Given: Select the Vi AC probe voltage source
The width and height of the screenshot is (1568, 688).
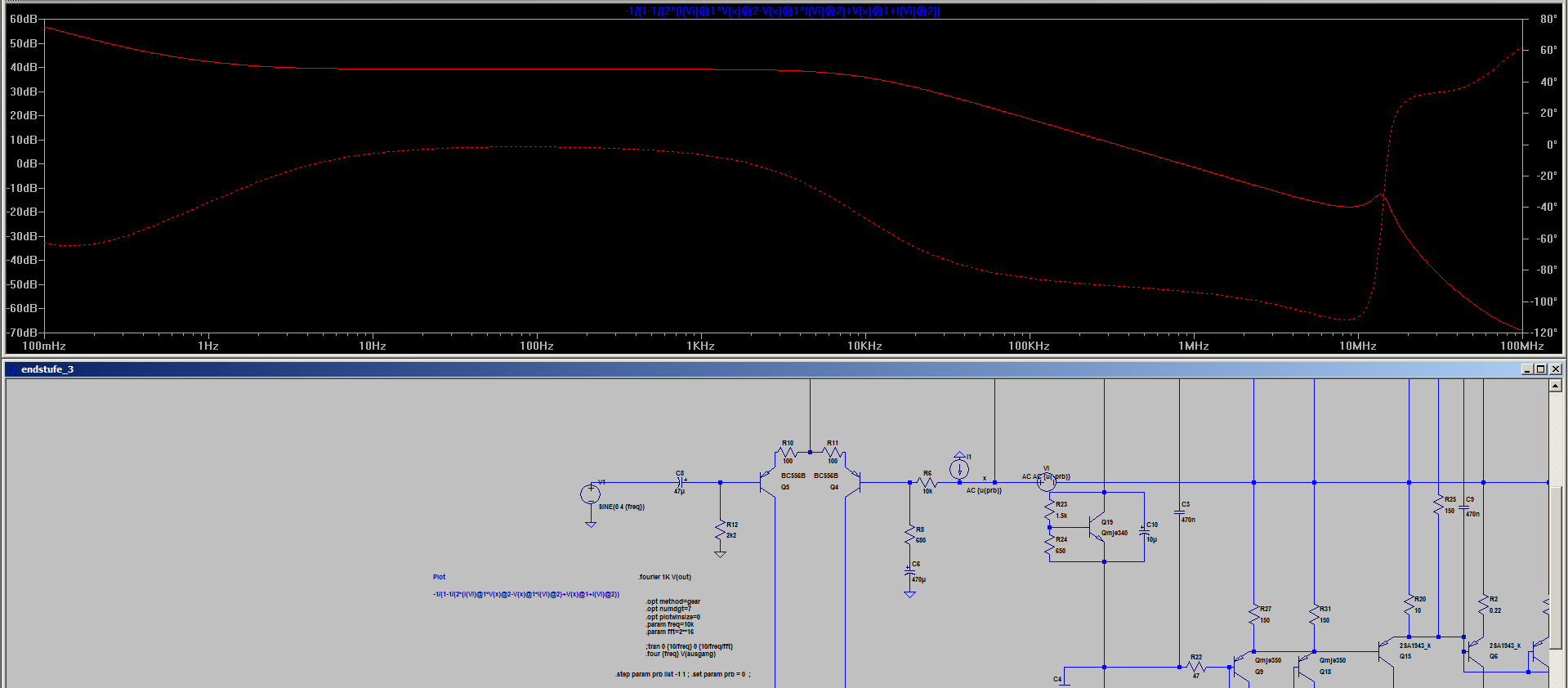Looking at the screenshot, I should (x=1046, y=482).
